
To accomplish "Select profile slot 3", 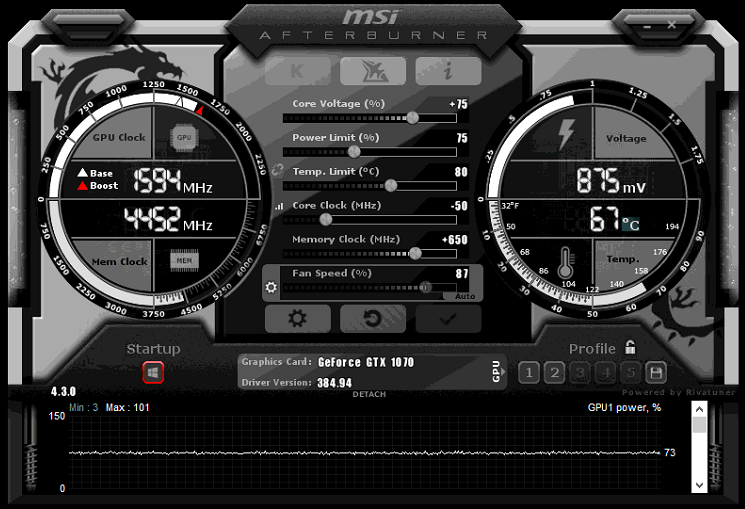I will coord(580,373).
